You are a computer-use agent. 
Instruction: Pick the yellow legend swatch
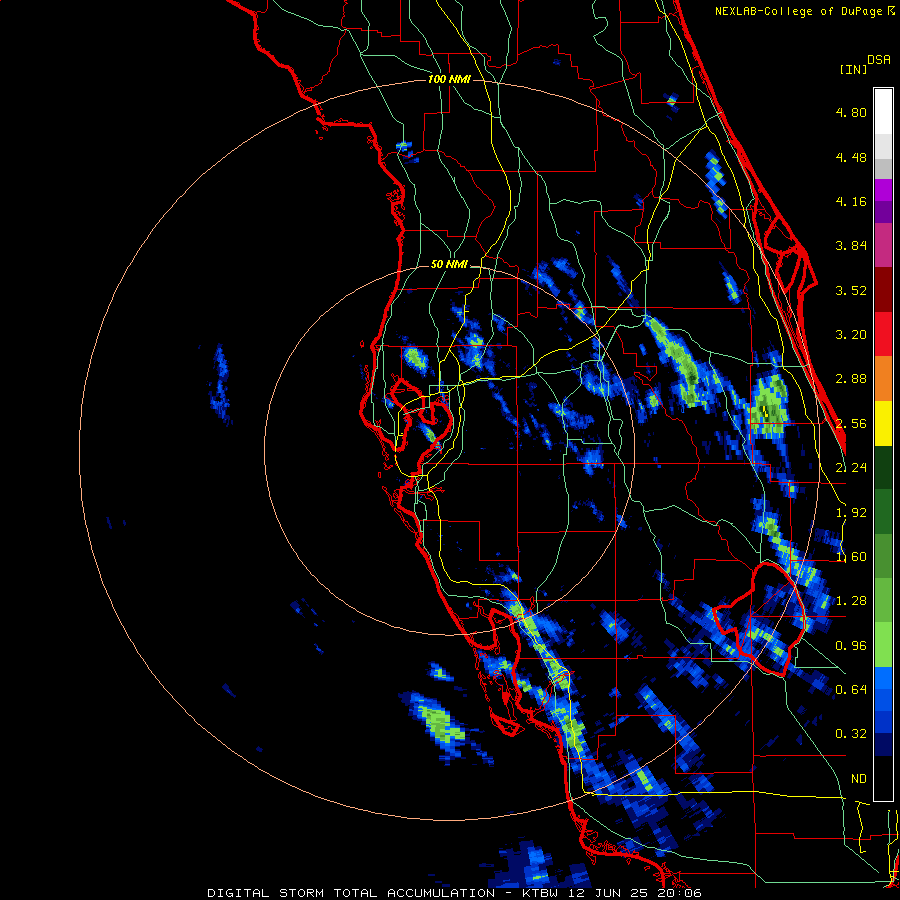(x=883, y=423)
